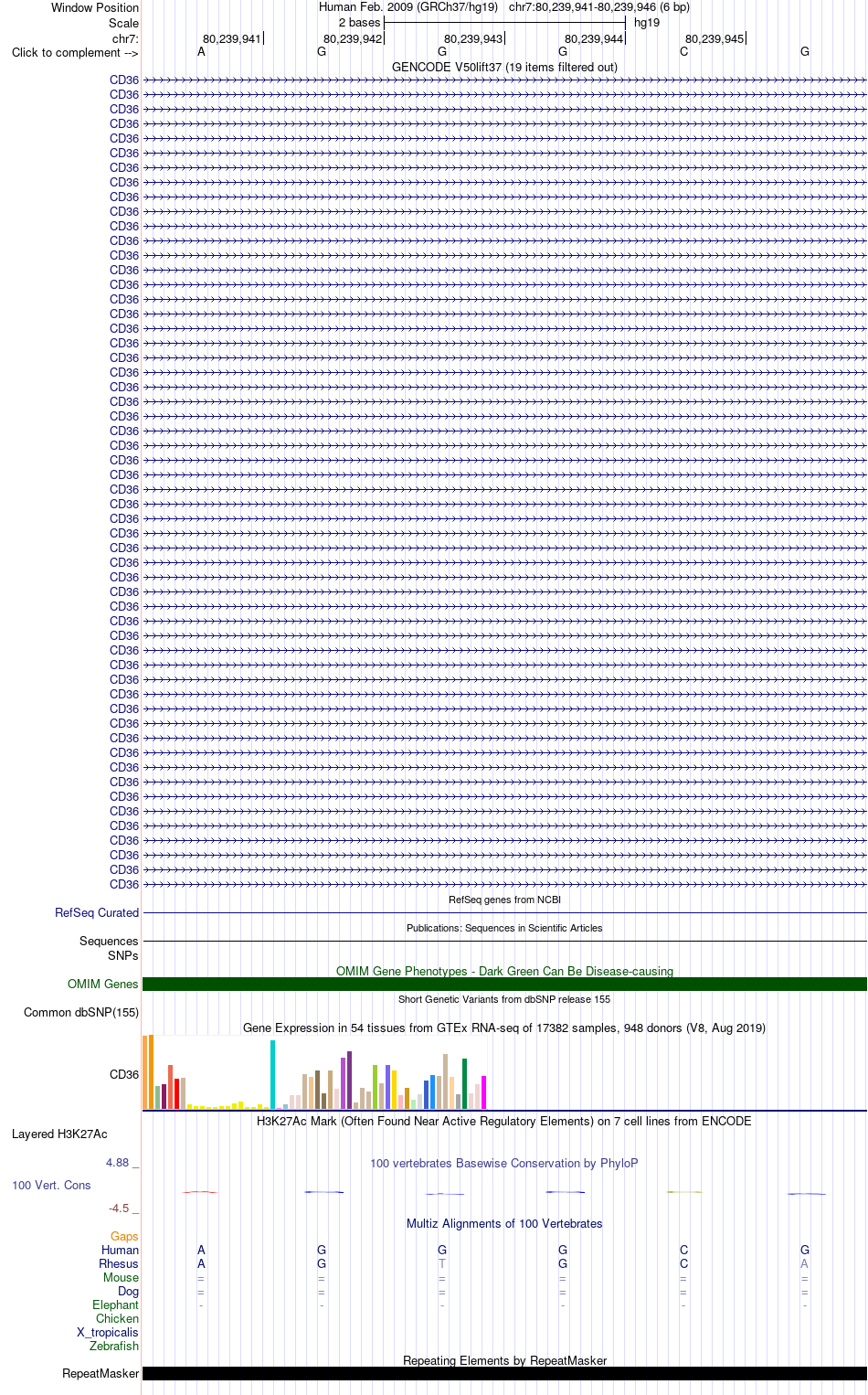Click the 2-bases scale bar line
This screenshot has width=868, height=1395.
point(504,22)
